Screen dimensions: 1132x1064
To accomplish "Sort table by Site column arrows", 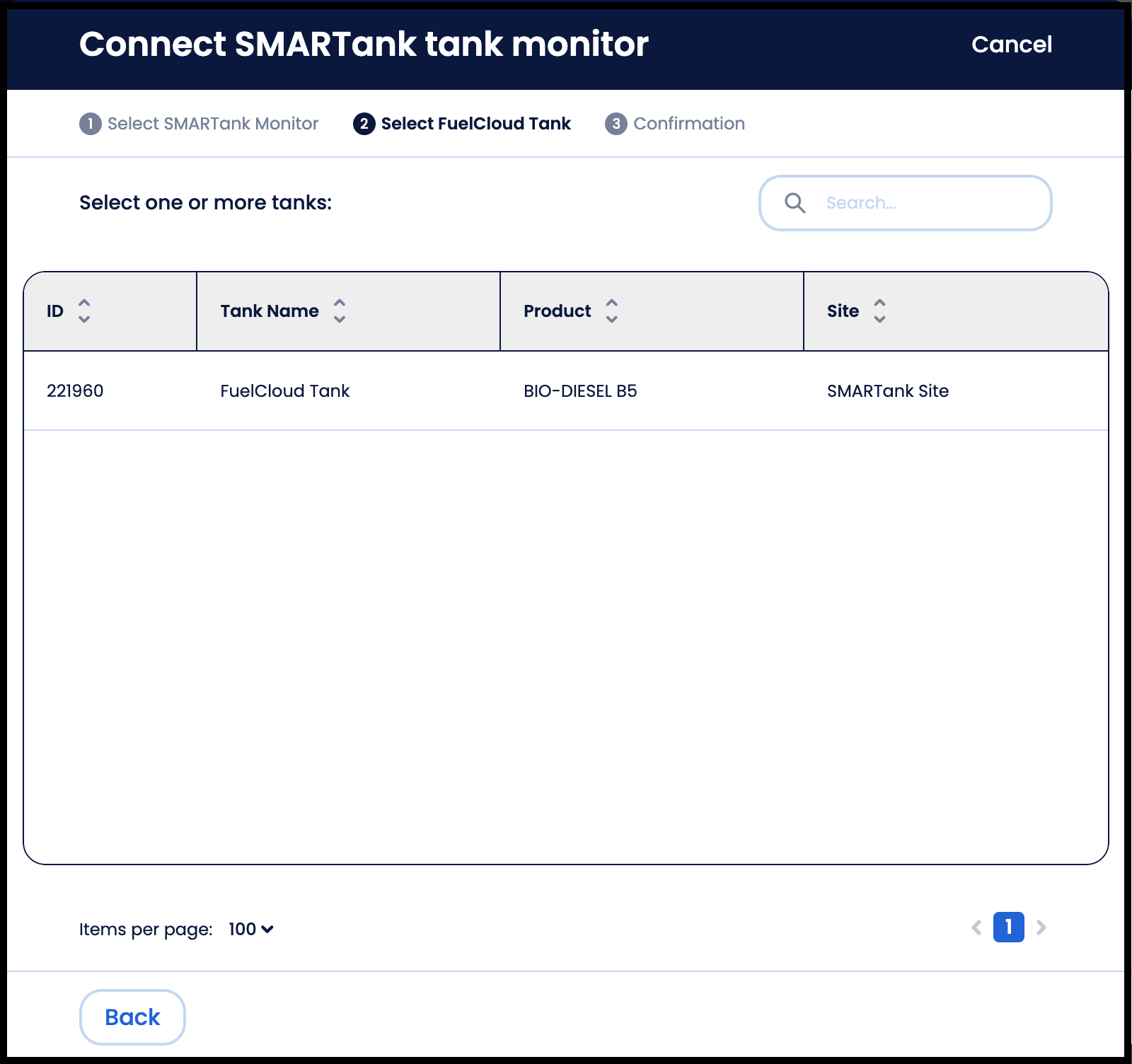I will [879, 311].
